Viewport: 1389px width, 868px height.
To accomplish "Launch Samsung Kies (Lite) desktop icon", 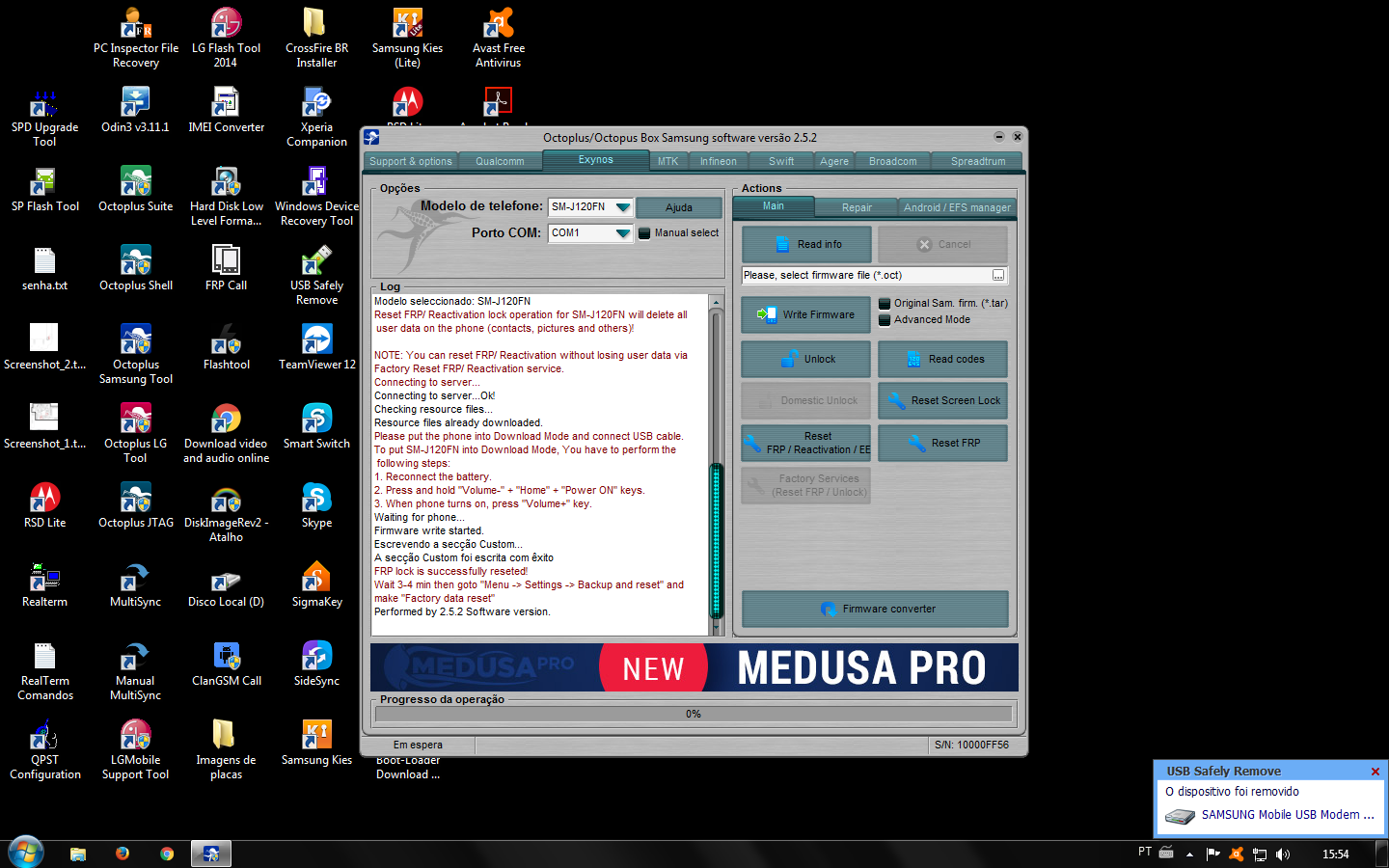I will 407,39.
